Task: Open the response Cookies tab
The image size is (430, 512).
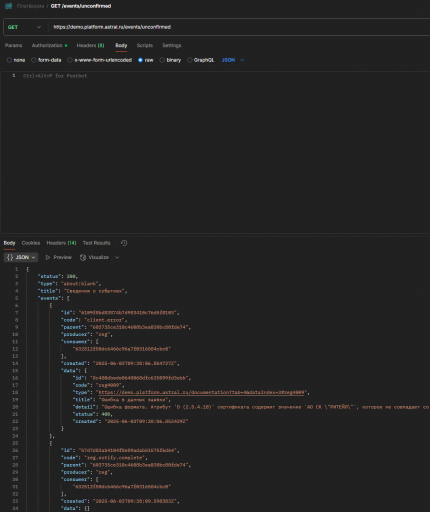Action: 31,243
